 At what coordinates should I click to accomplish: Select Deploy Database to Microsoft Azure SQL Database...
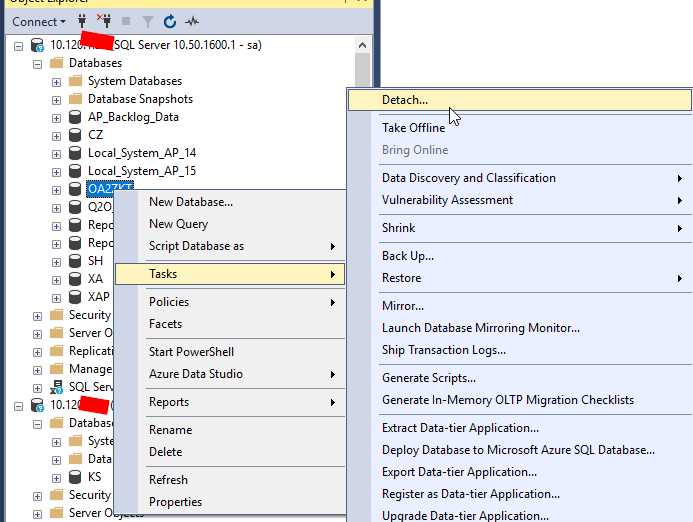point(520,450)
